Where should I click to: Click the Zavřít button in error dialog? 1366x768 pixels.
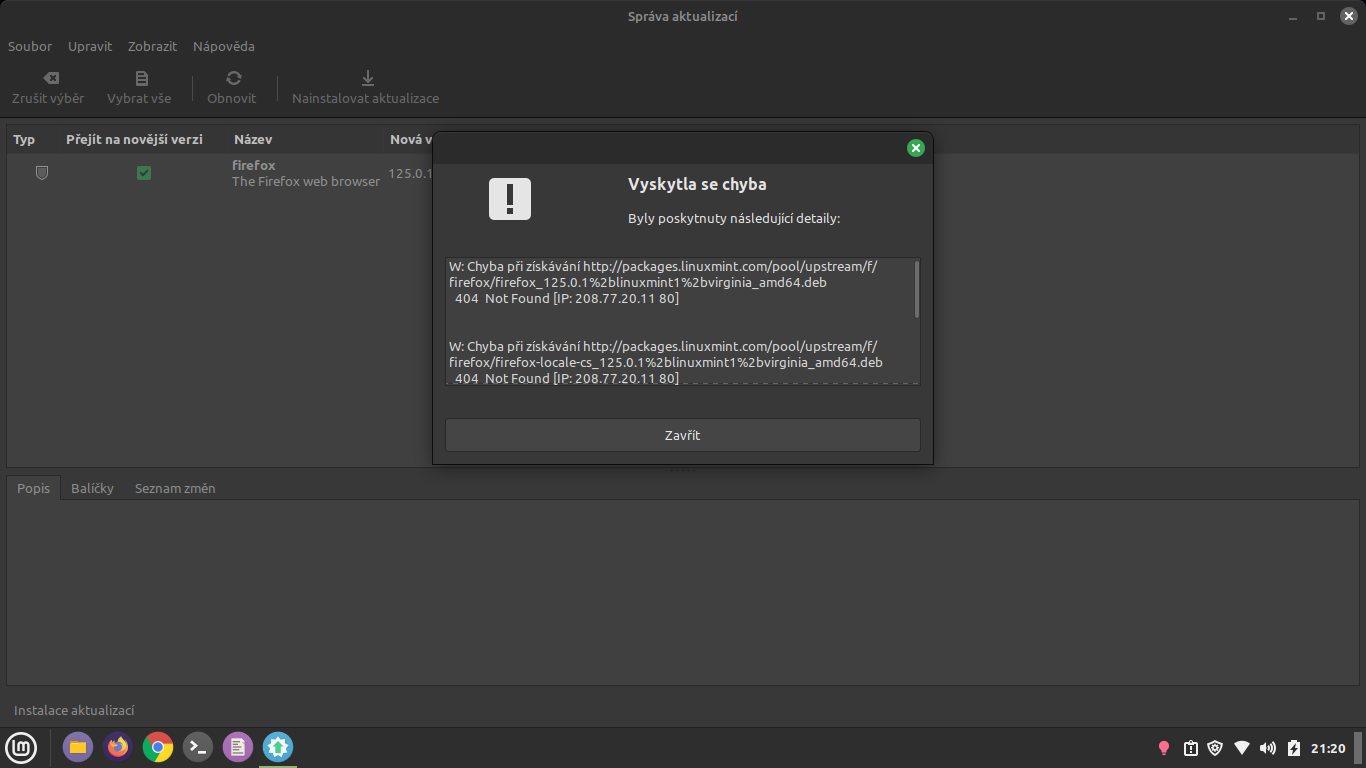point(682,435)
